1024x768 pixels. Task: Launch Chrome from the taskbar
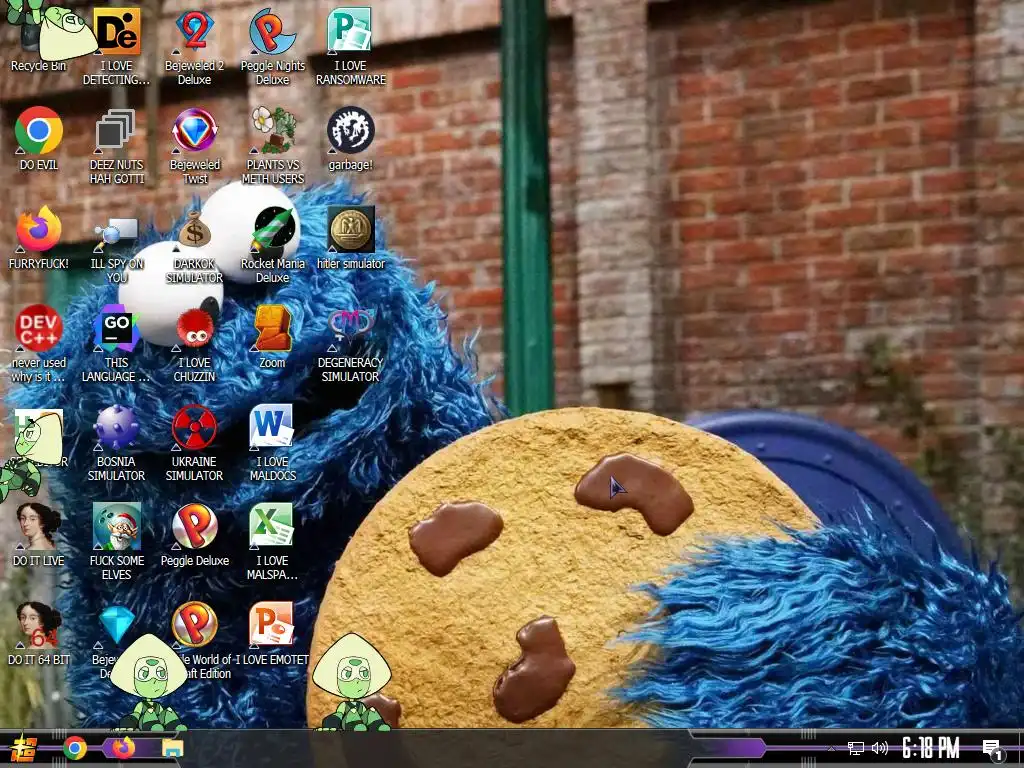tap(75, 748)
